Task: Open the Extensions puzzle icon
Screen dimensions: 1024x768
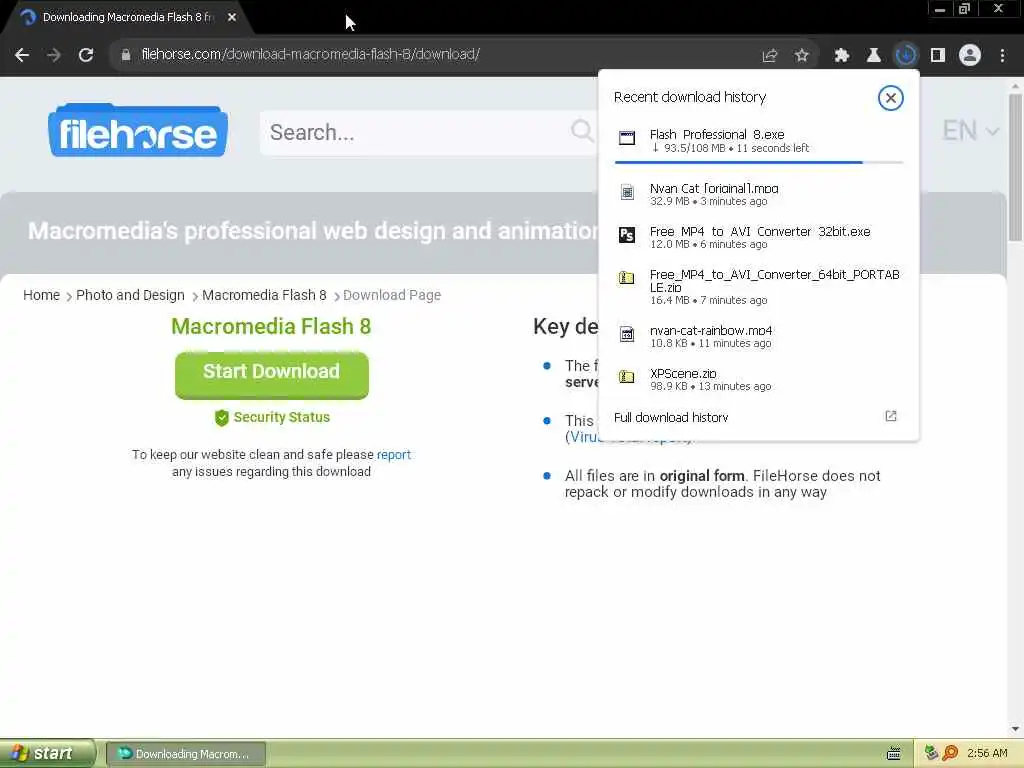Action: [x=842, y=55]
